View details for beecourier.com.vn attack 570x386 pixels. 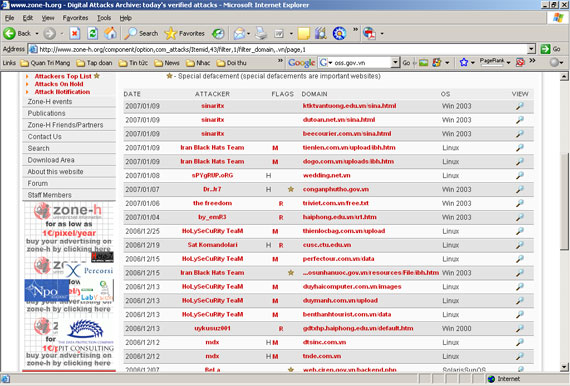tap(520, 134)
